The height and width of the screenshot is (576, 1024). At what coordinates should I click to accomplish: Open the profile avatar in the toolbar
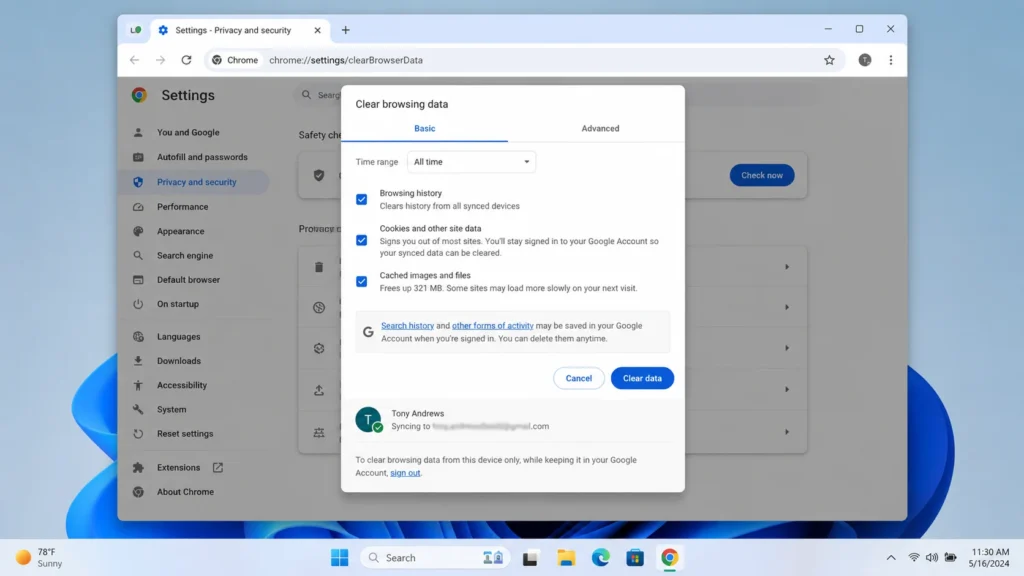point(865,60)
